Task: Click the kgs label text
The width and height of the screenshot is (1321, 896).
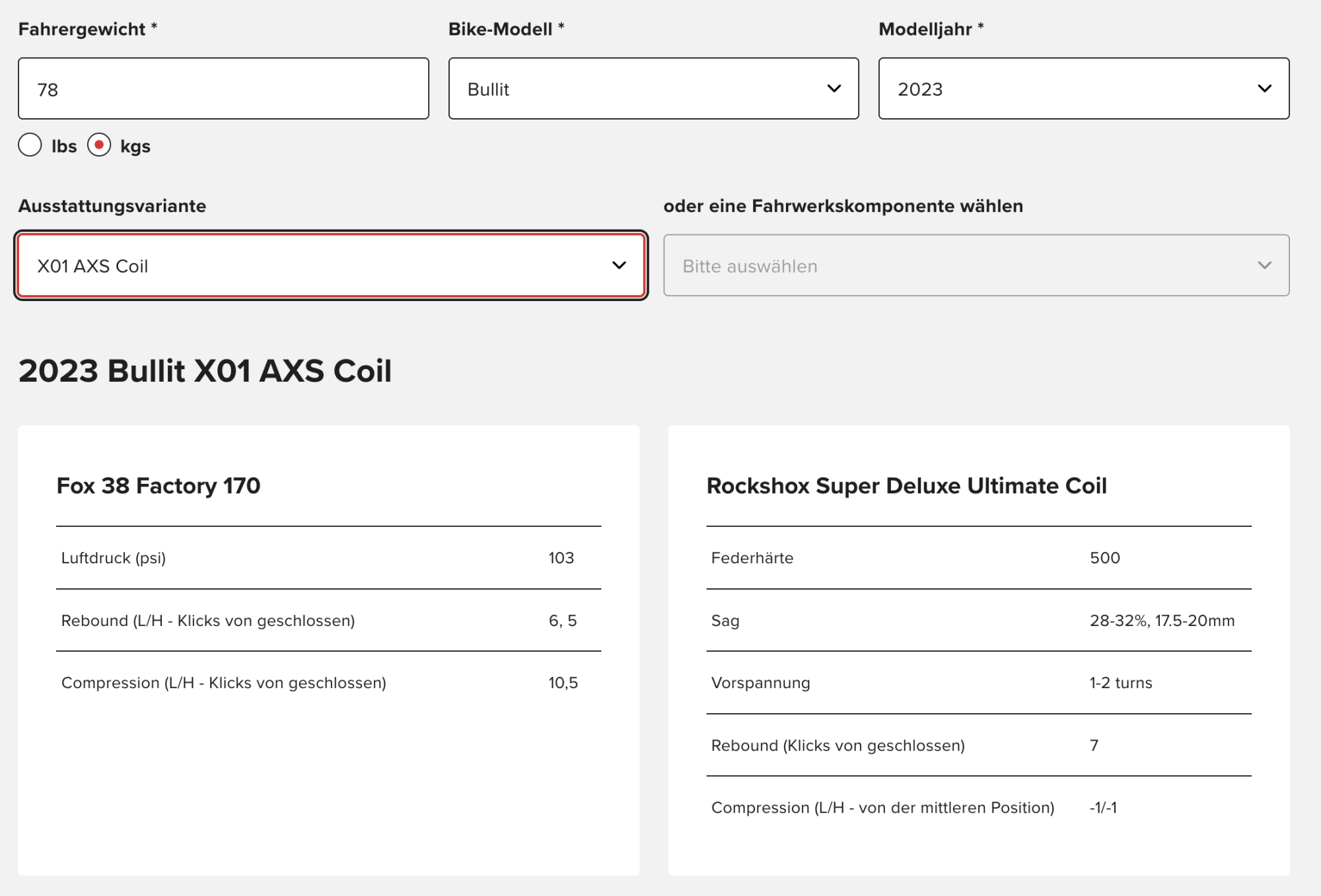Action: pyautogui.click(x=135, y=146)
